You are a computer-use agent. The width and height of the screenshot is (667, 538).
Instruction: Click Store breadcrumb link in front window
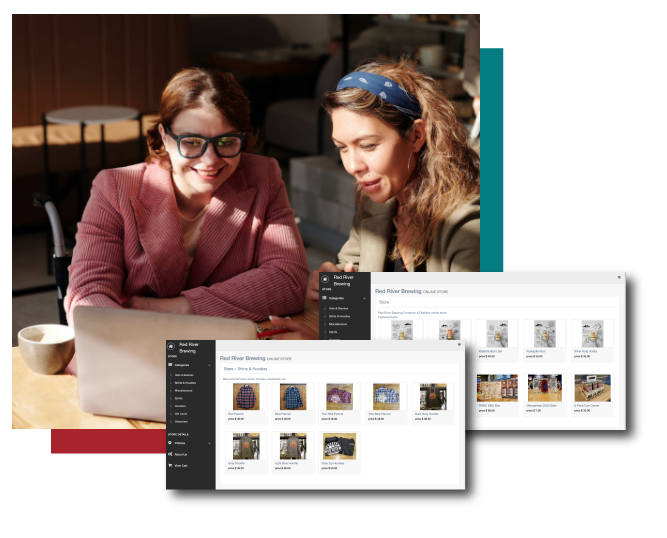click(x=228, y=369)
